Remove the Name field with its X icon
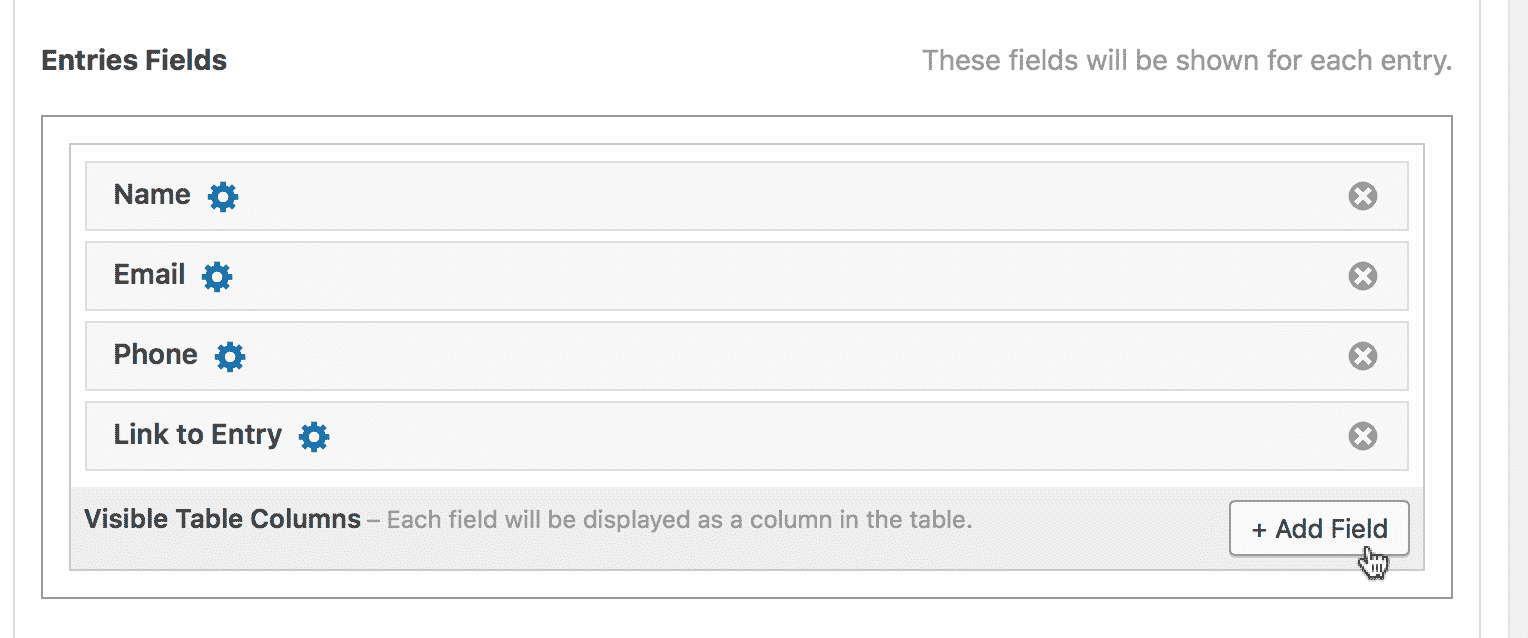Image resolution: width=1528 pixels, height=638 pixels. (1362, 196)
